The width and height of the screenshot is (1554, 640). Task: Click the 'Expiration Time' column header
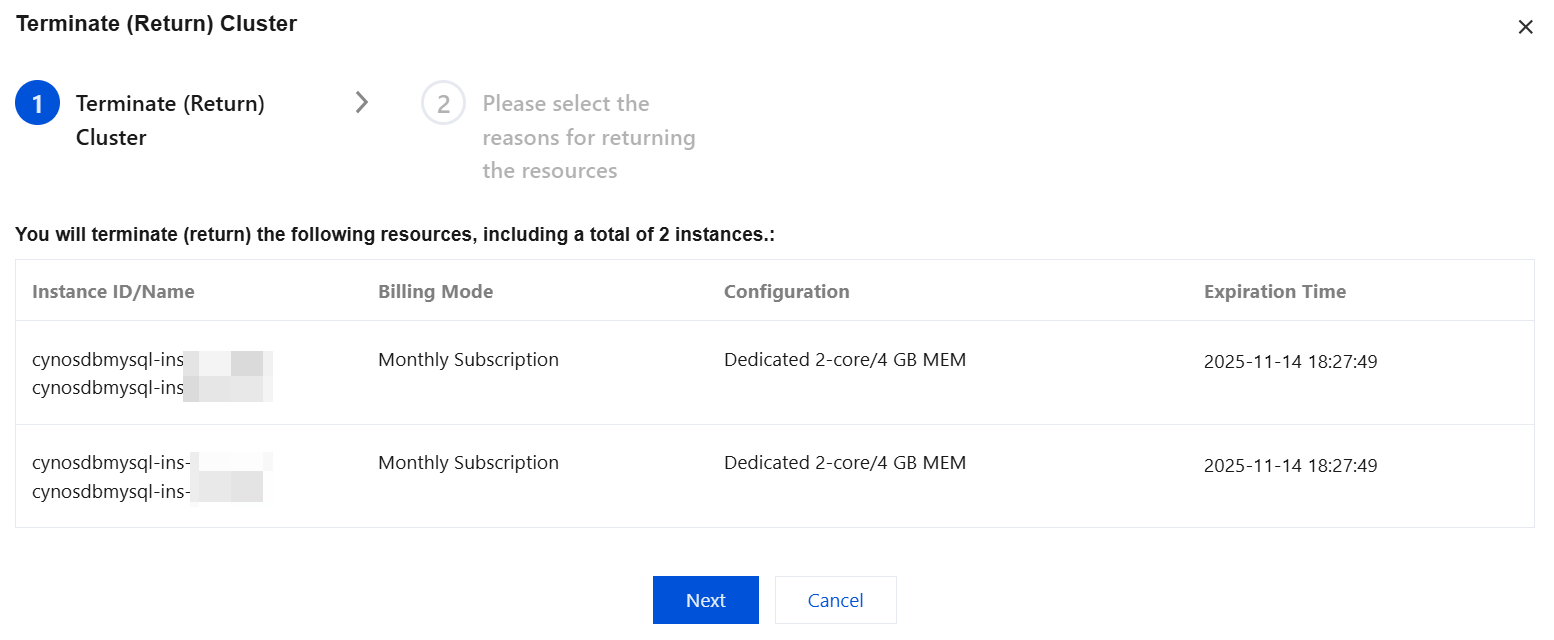pyautogui.click(x=1274, y=292)
